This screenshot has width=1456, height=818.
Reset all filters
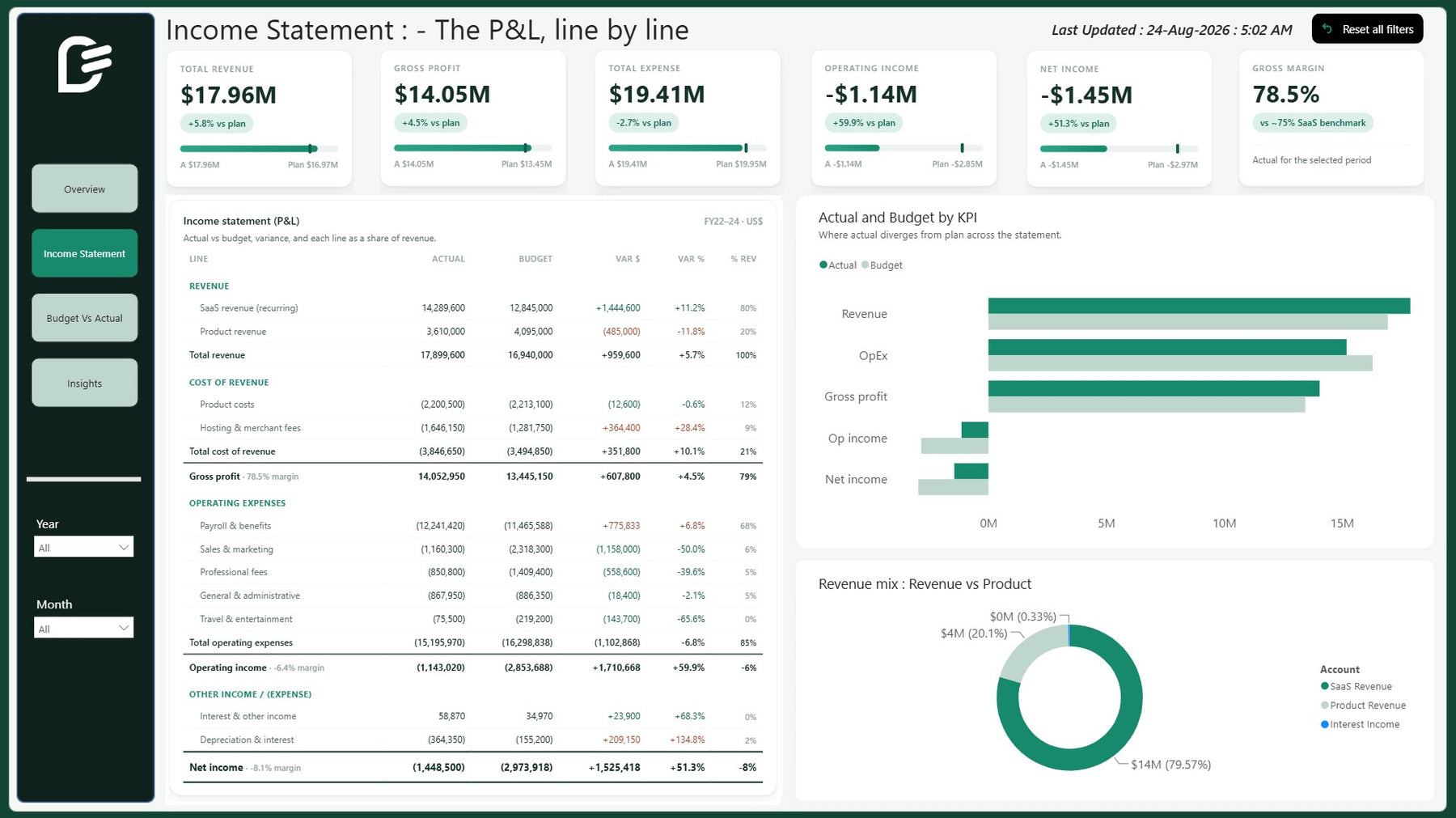point(1367,29)
